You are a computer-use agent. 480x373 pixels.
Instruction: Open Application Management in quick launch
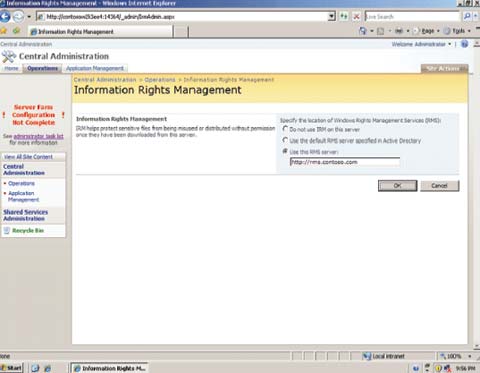point(23,196)
